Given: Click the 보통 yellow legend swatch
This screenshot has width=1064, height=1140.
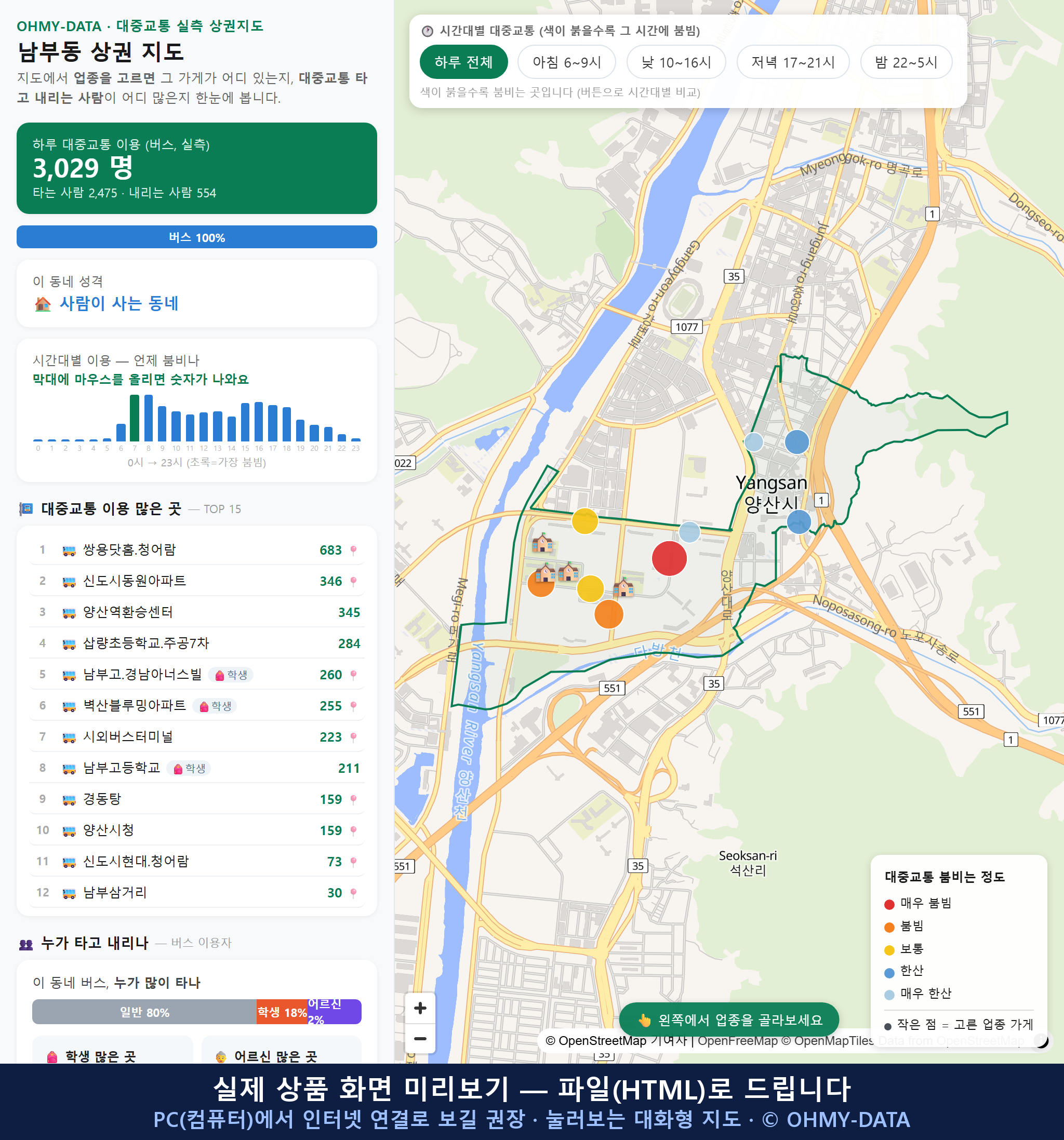Looking at the screenshot, I should (889, 950).
